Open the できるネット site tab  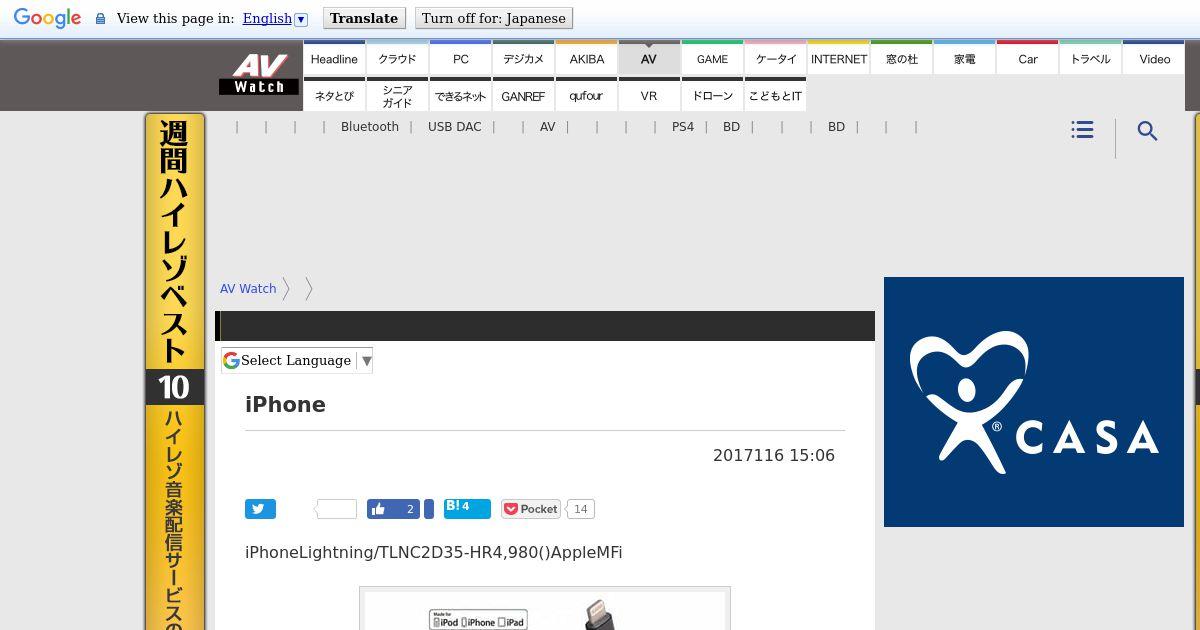(460, 96)
